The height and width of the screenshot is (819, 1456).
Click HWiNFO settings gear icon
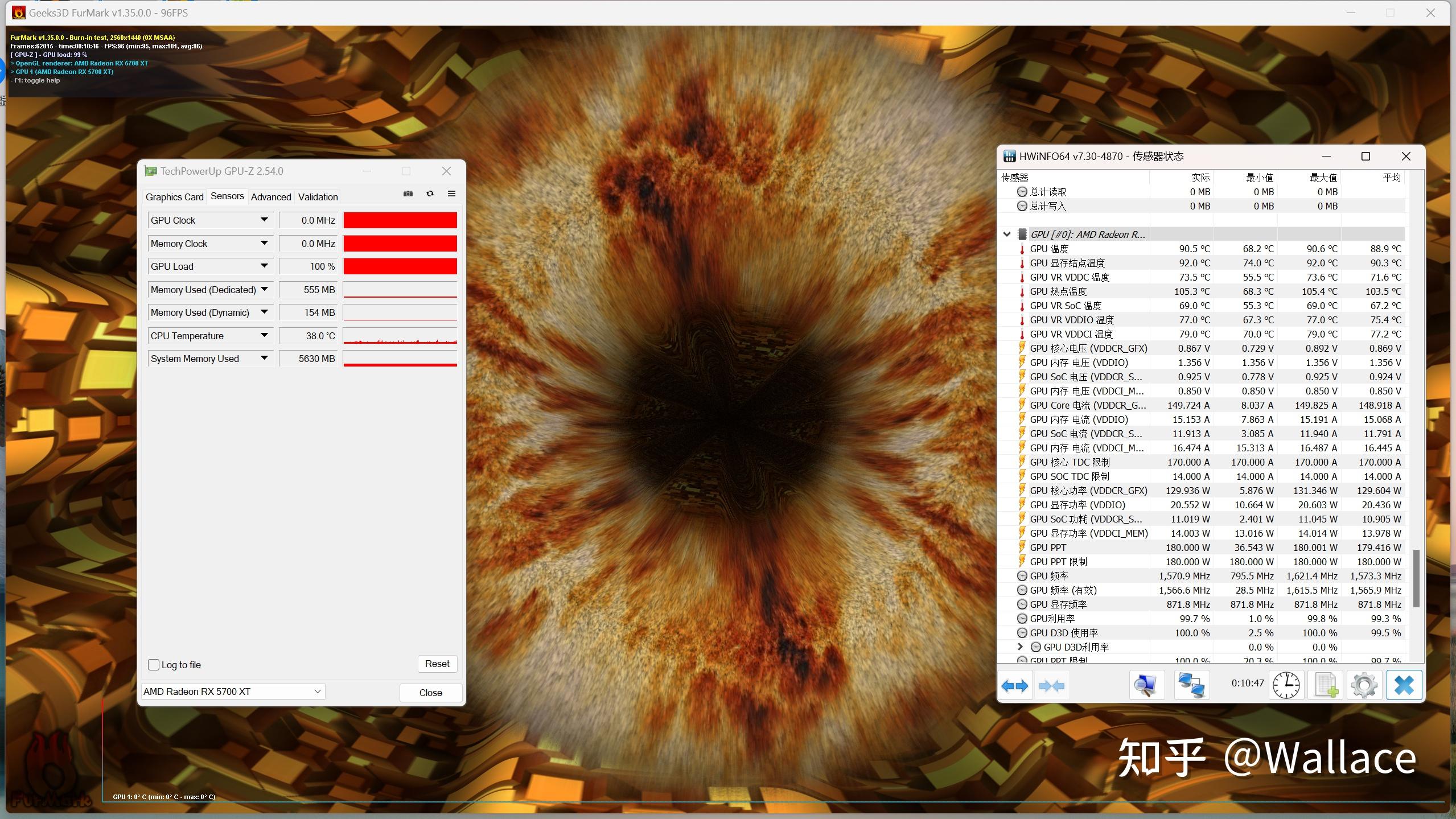click(1363, 684)
